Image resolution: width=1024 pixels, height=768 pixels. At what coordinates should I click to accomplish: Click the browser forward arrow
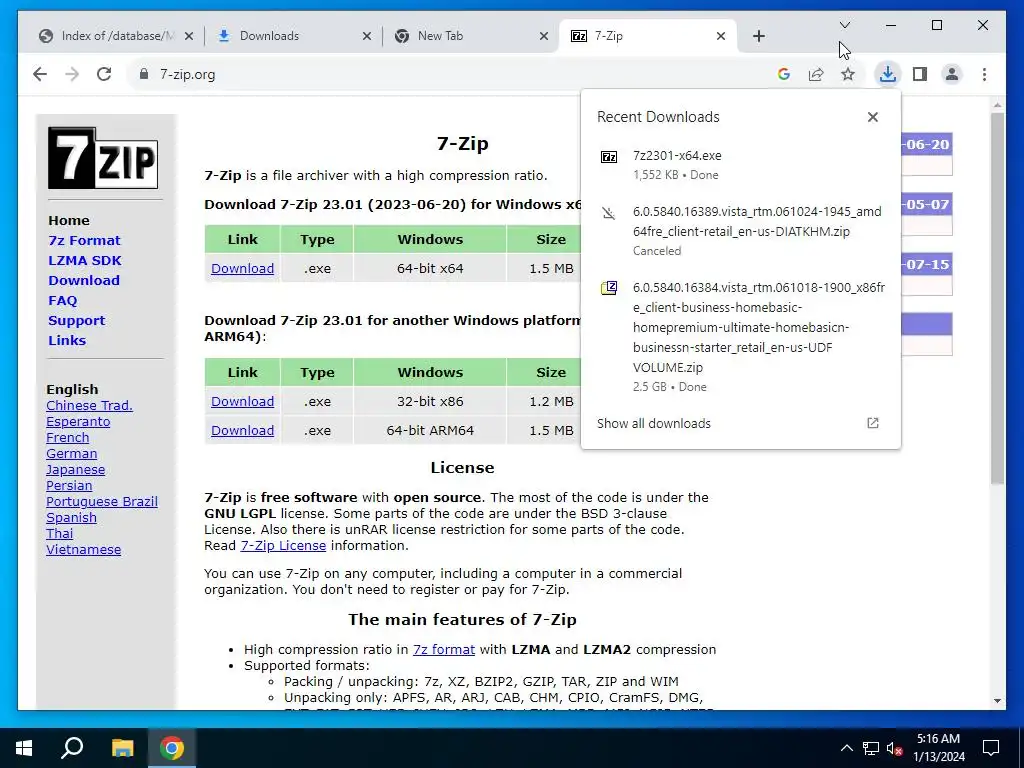click(x=72, y=74)
